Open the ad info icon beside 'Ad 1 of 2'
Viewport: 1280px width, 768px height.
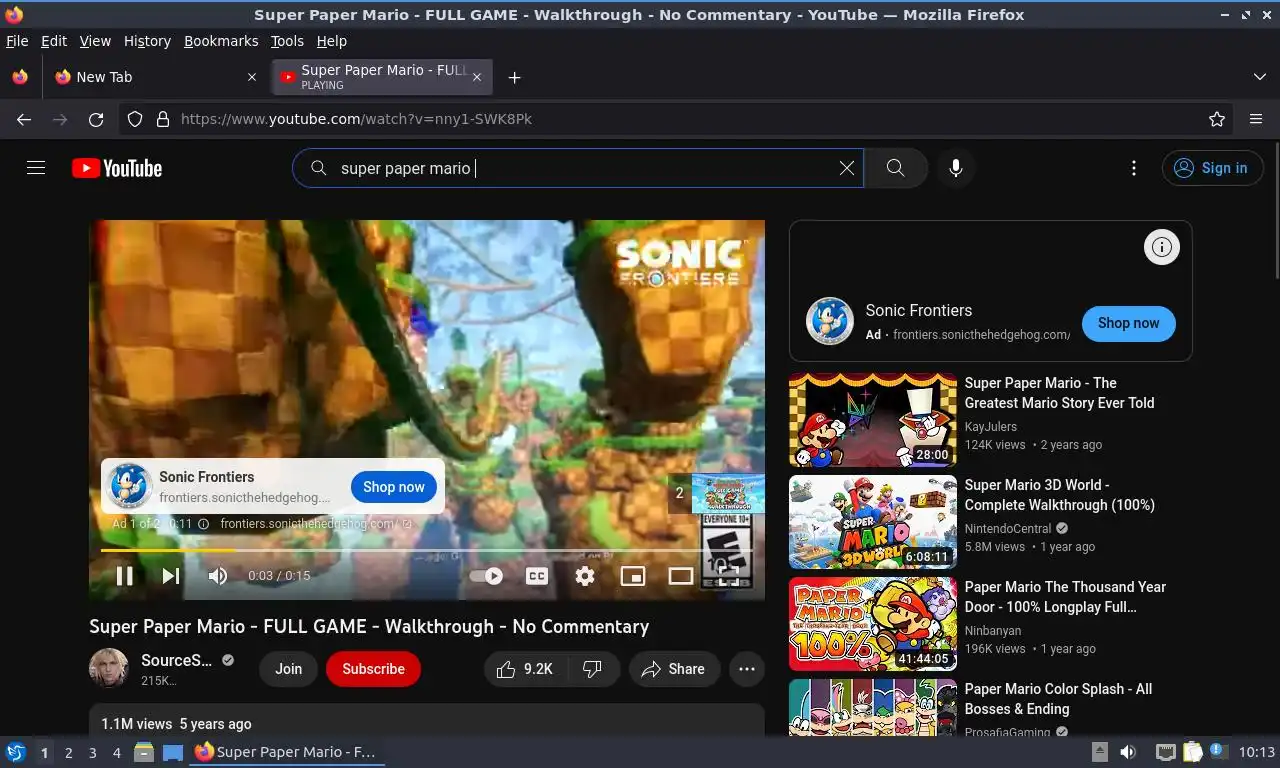coord(203,524)
